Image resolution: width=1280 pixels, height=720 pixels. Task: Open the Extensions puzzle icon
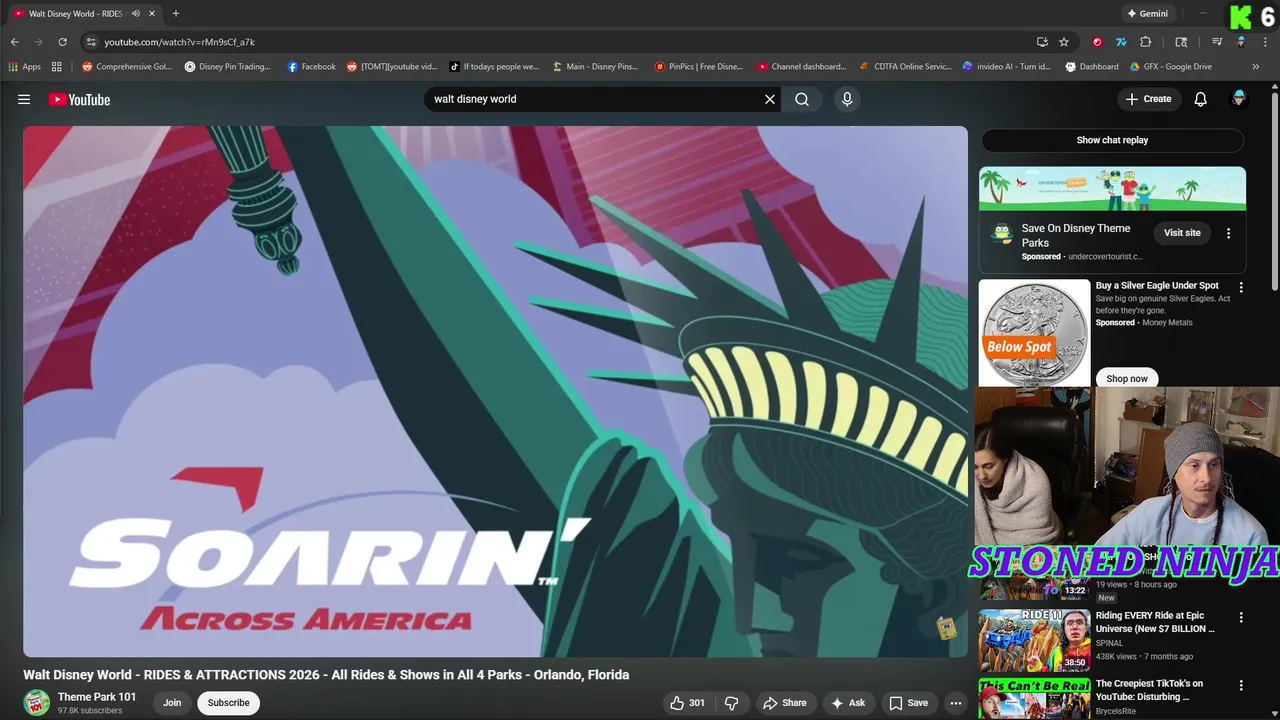1146,42
